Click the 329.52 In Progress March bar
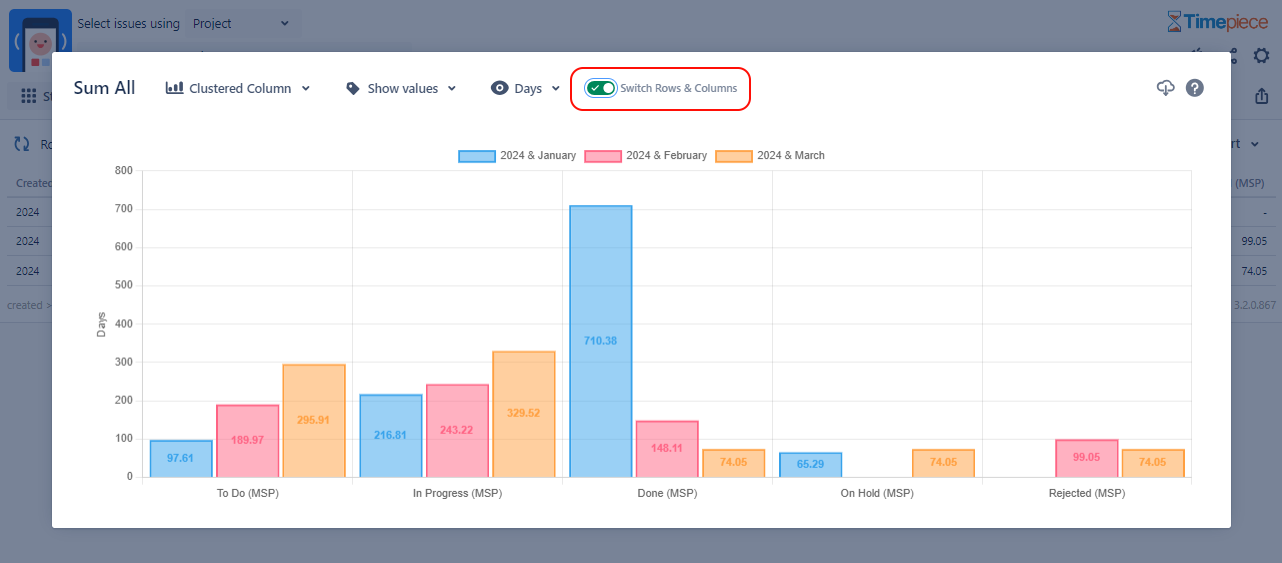This screenshot has height=563, width=1282. coord(523,413)
